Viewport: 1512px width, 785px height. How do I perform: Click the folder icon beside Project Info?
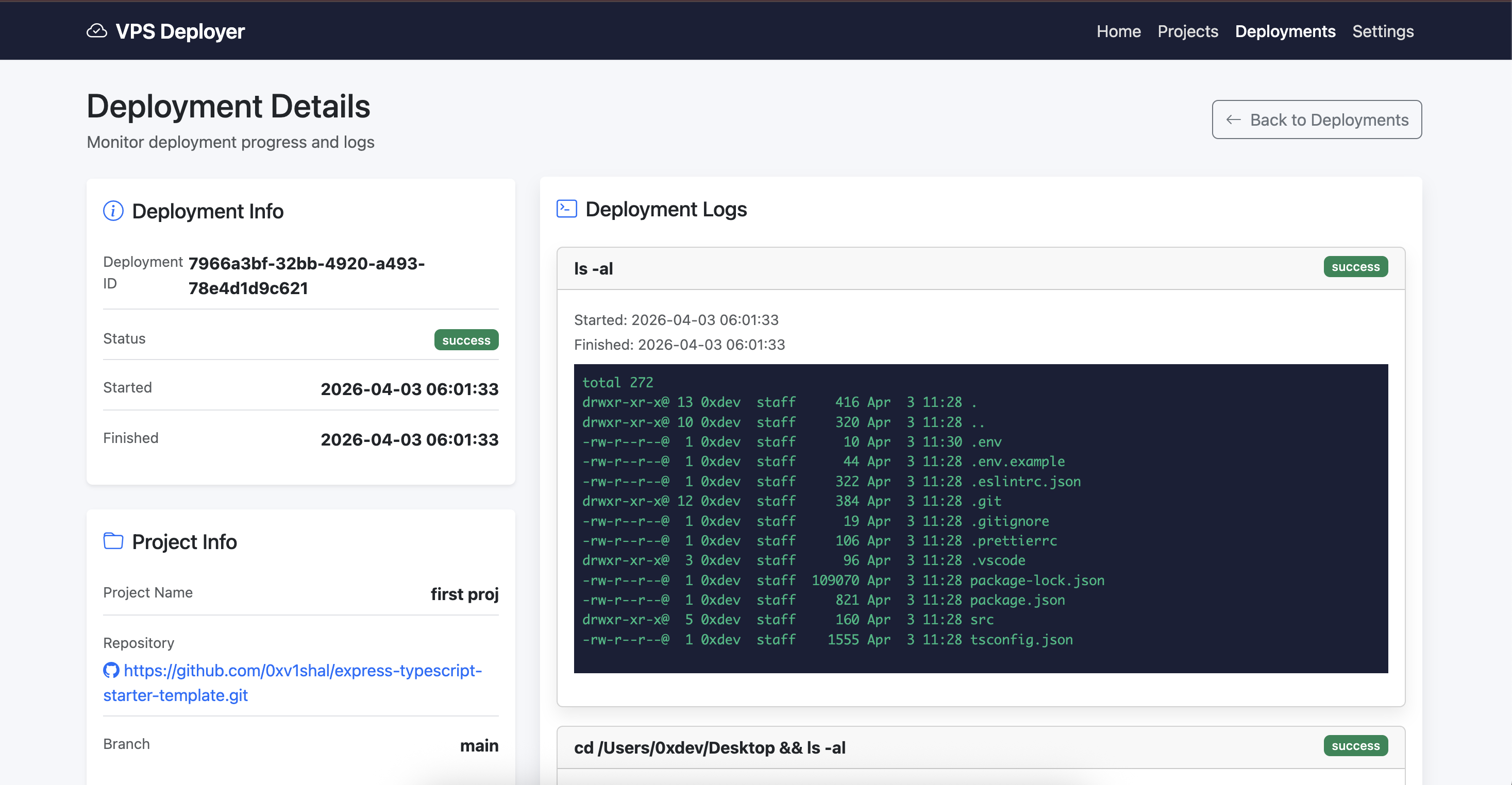pyautogui.click(x=113, y=541)
